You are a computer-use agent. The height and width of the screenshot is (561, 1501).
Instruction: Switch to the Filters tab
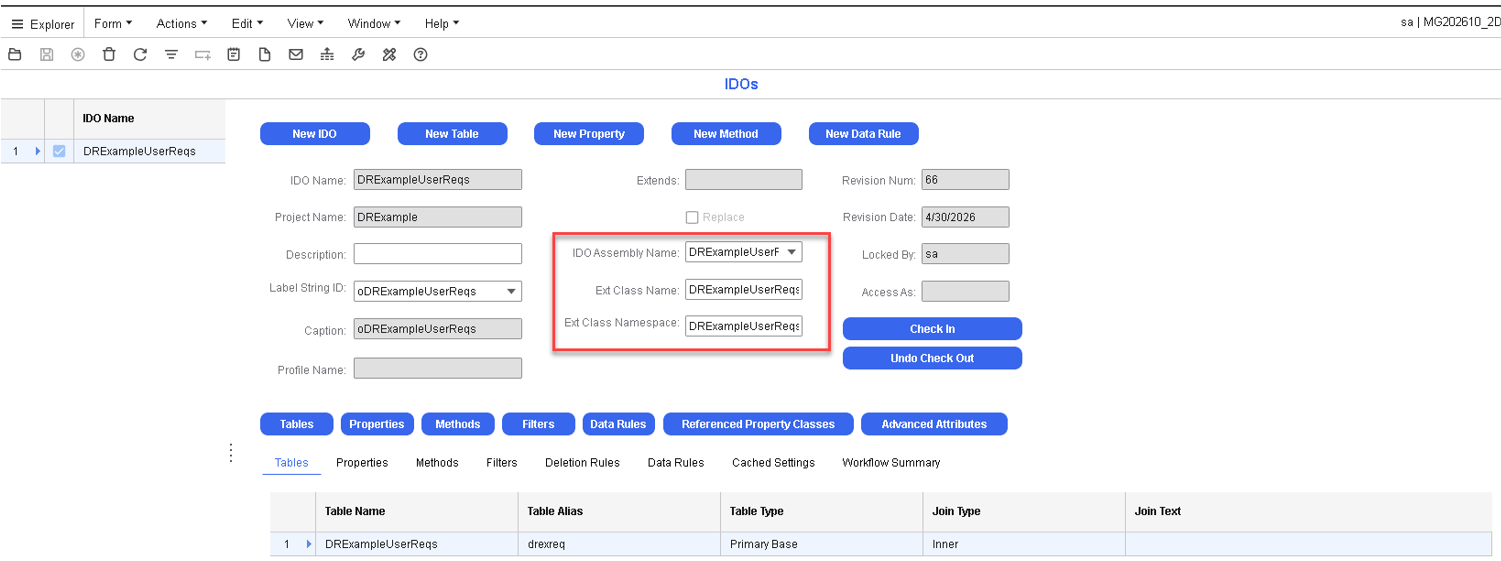coord(502,463)
